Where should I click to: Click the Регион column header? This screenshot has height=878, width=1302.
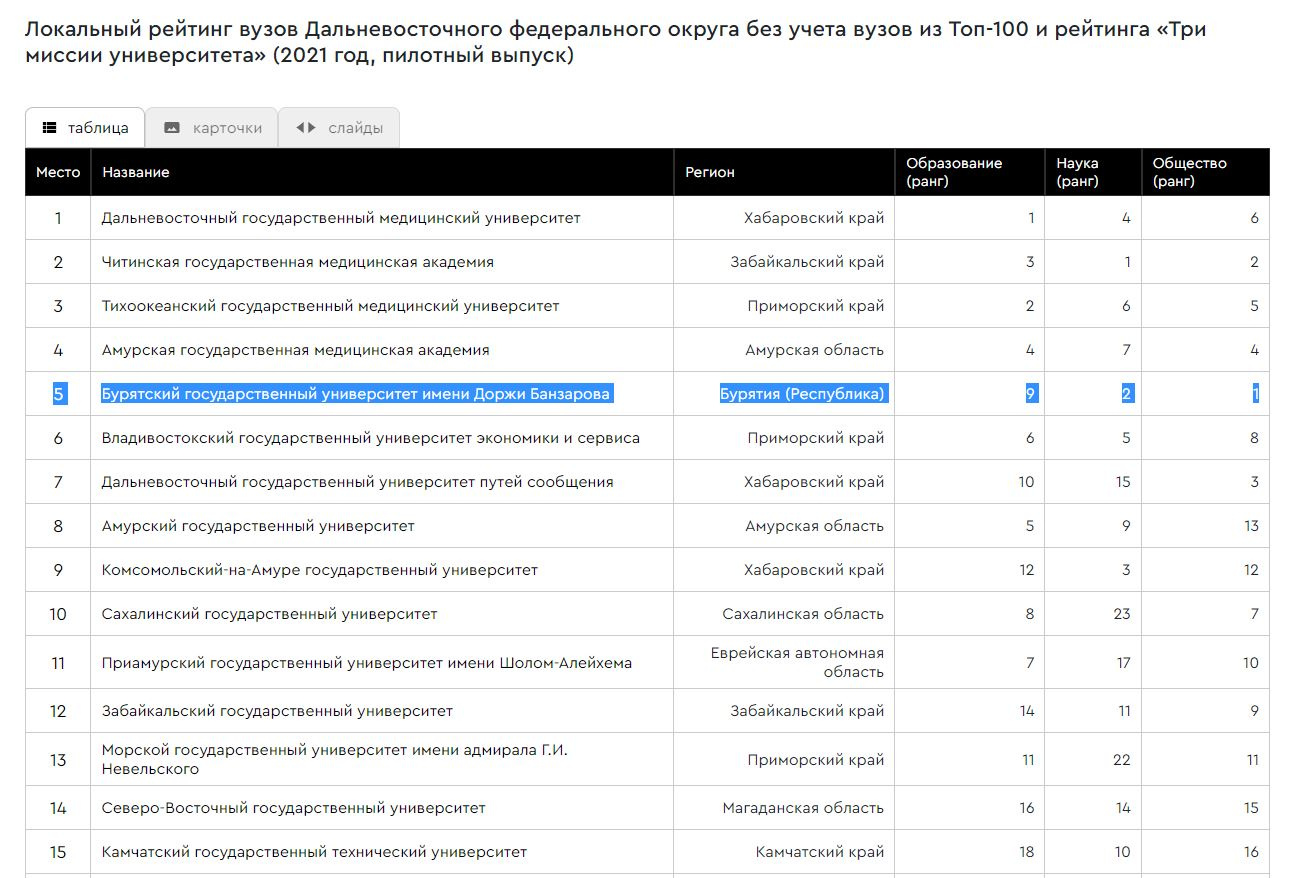[710, 172]
